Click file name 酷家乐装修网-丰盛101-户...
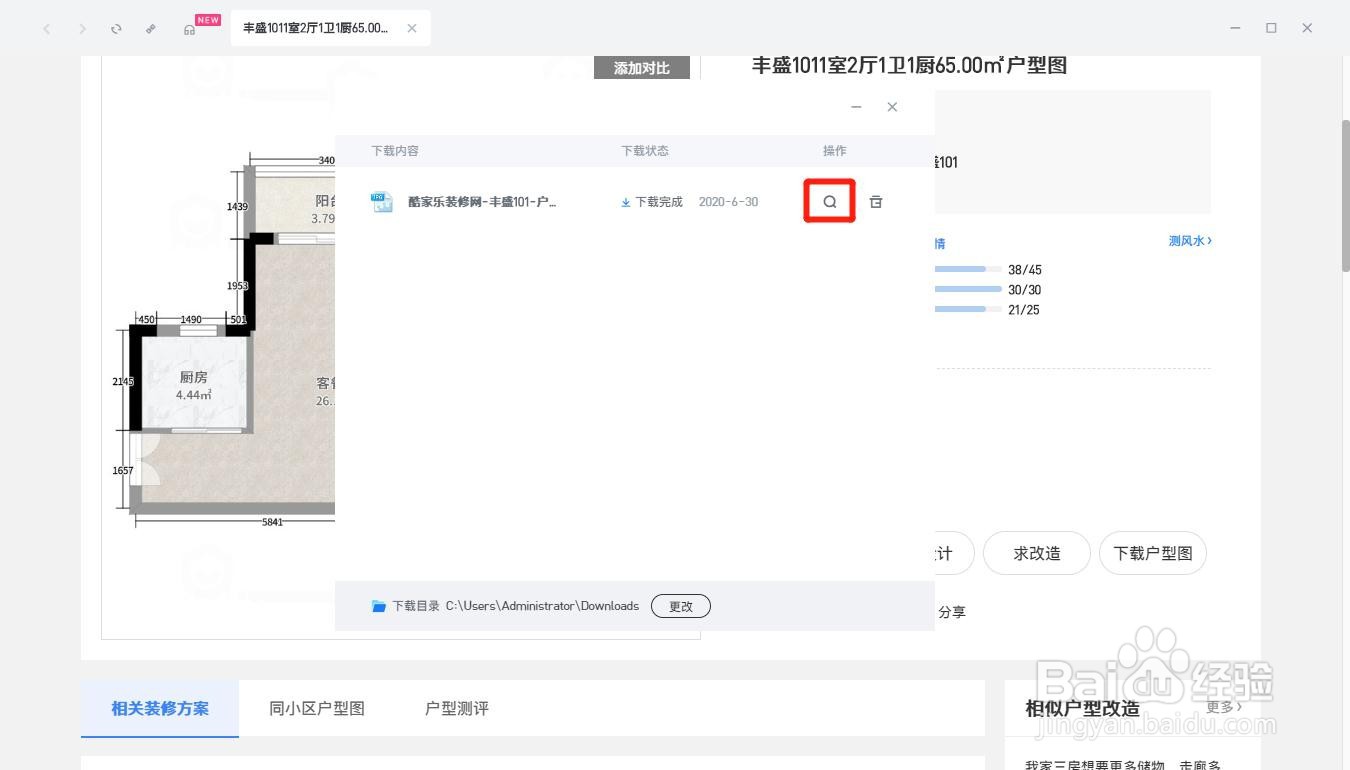The height and width of the screenshot is (770, 1350). pyautogui.click(x=482, y=202)
